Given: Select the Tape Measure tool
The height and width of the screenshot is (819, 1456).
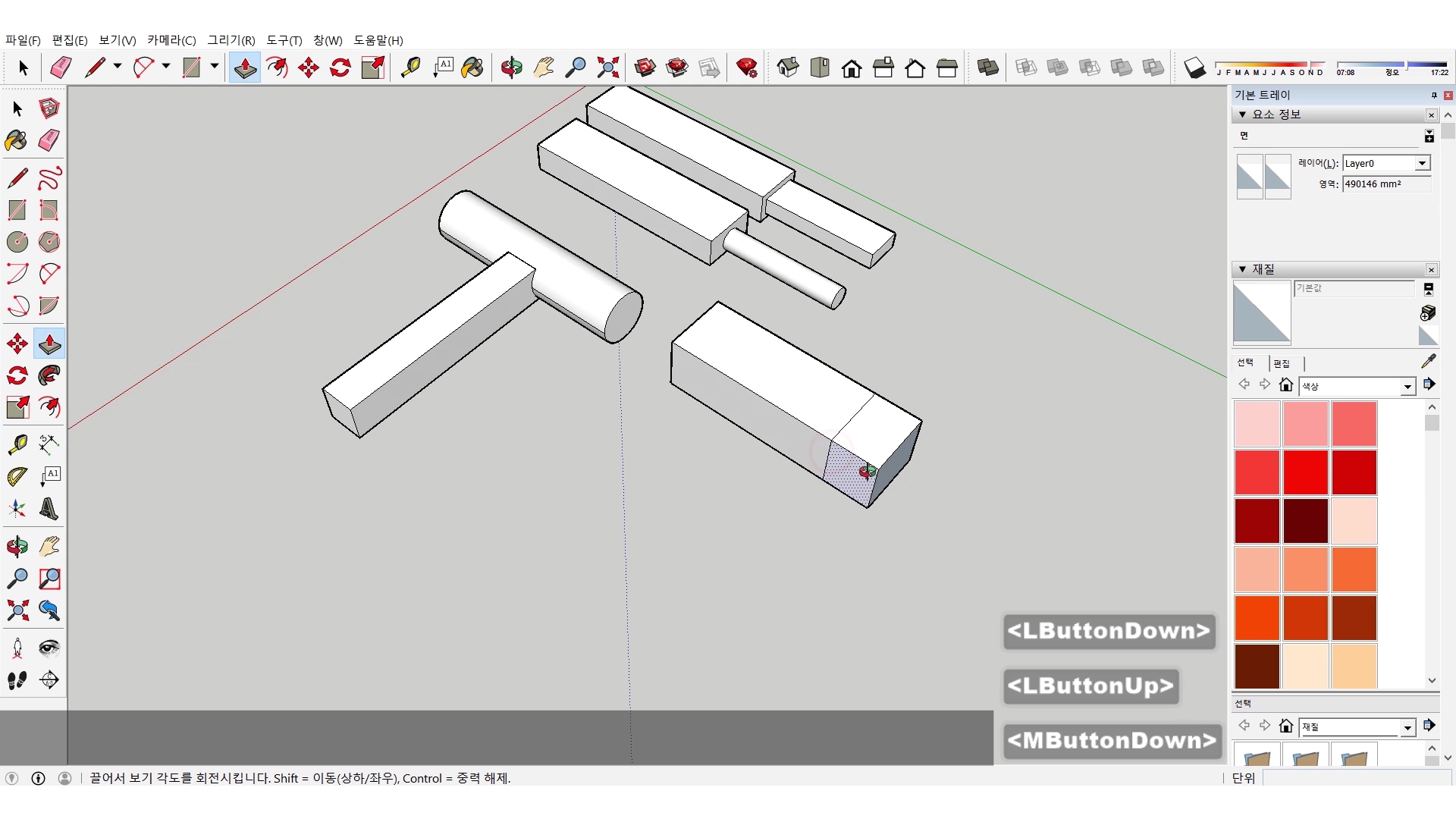Looking at the screenshot, I should (17, 444).
